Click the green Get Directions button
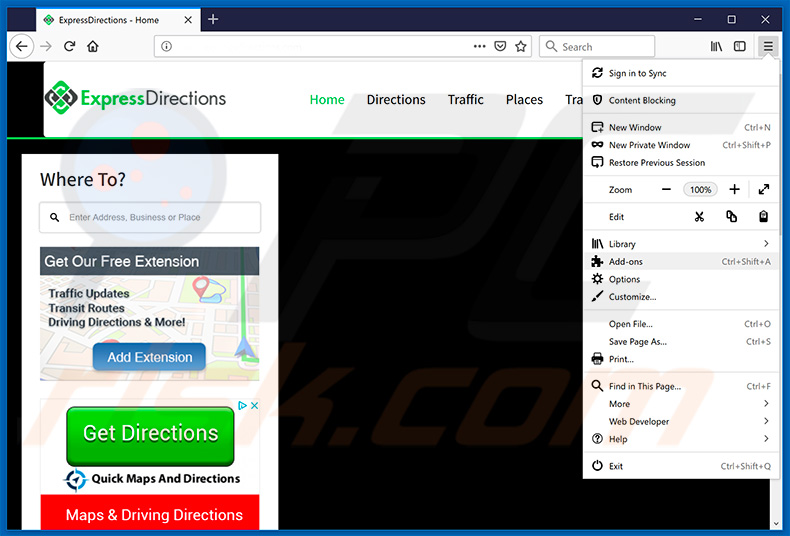The height and width of the screenshot is (536, 790). 150,434
